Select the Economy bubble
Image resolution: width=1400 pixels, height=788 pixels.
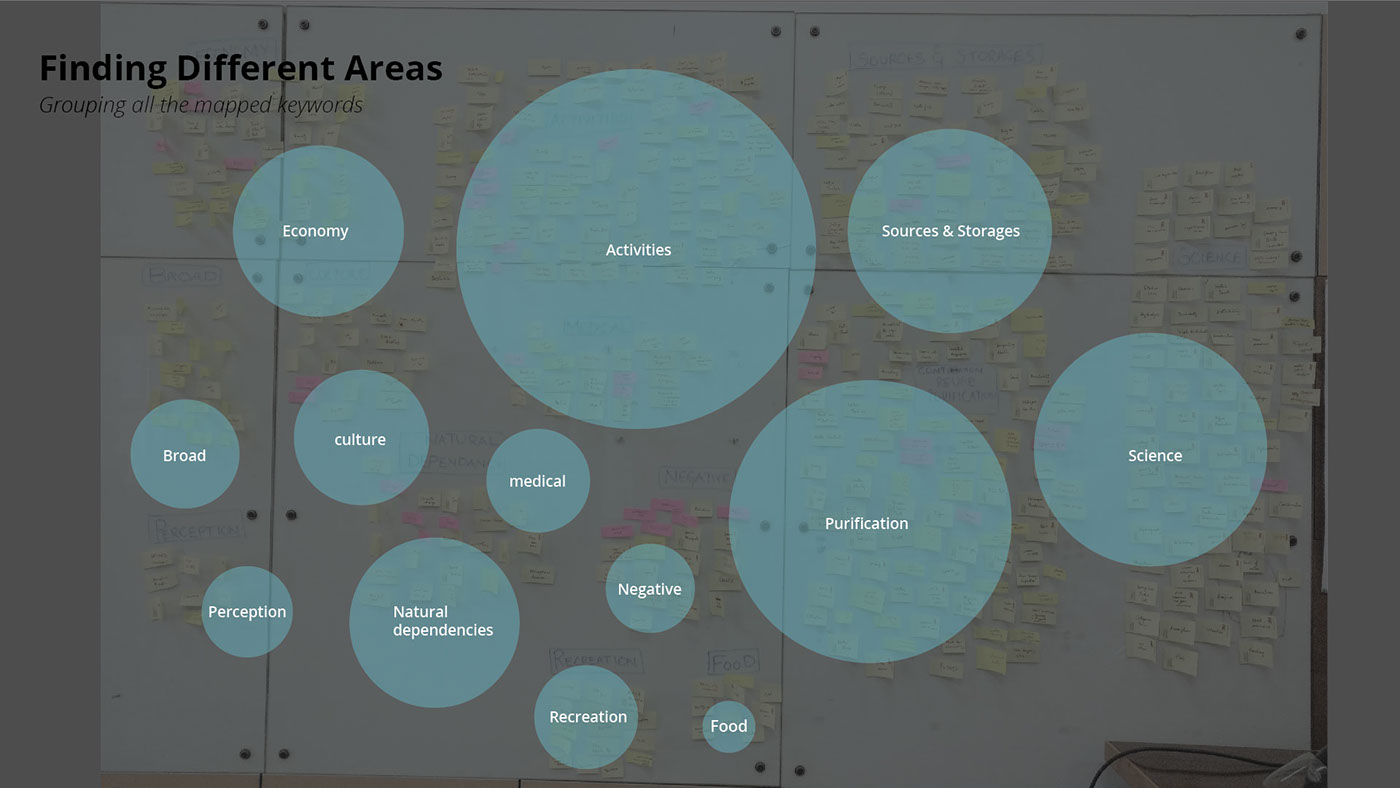[x=318, y=231]
